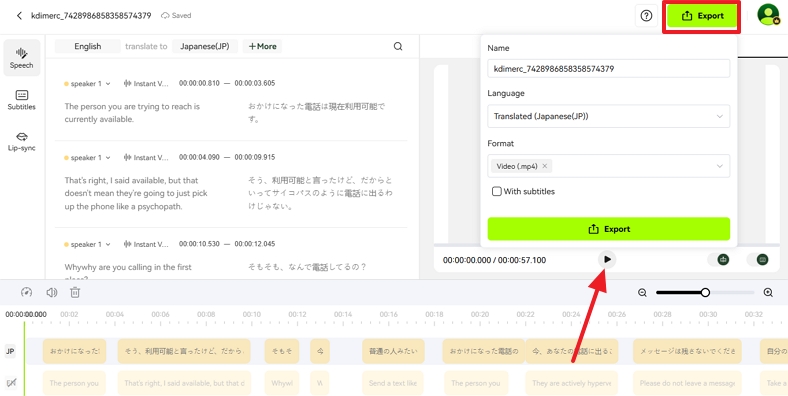
Task: Select the Japanese(JP) target language
Action: coord(205,46)
